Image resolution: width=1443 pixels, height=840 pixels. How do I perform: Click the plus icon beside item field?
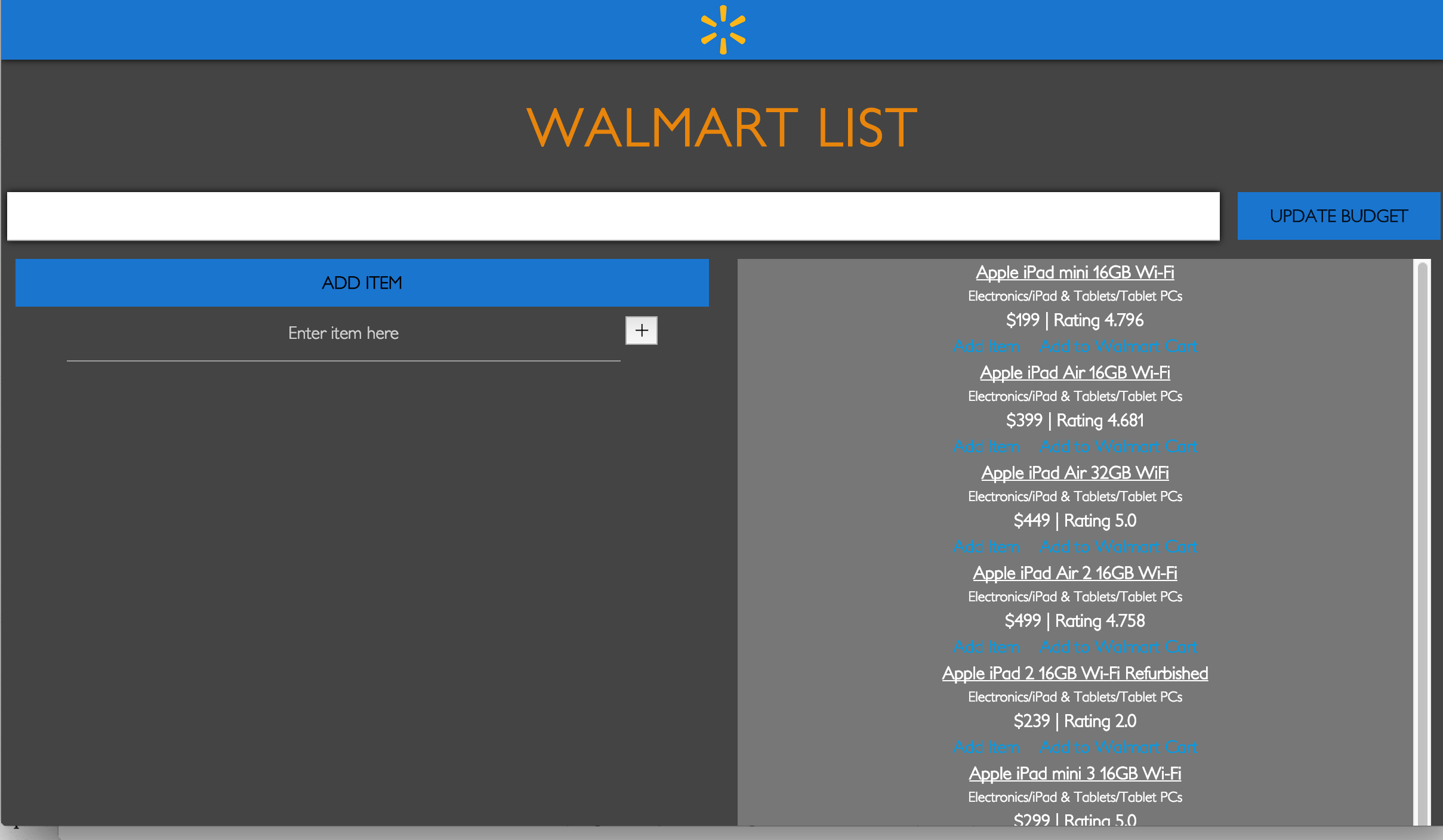pyautogui.click(x=641, y=331)
